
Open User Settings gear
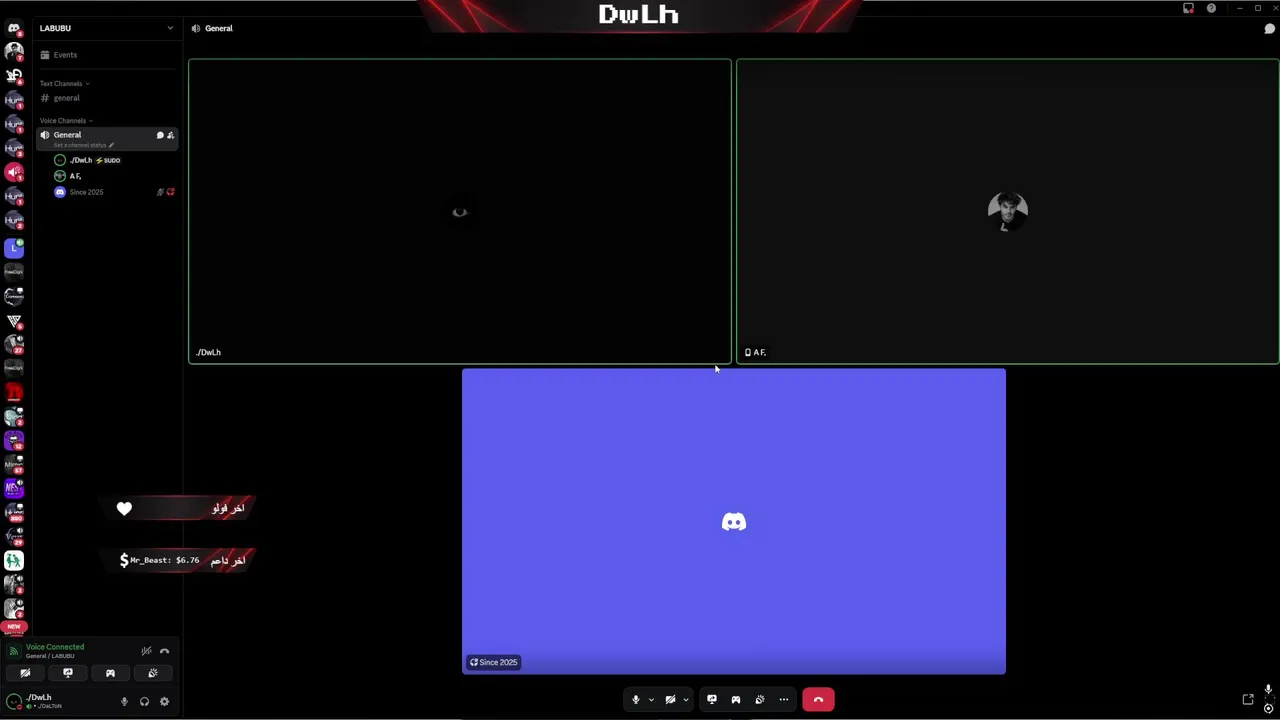[x=164, y=701]
